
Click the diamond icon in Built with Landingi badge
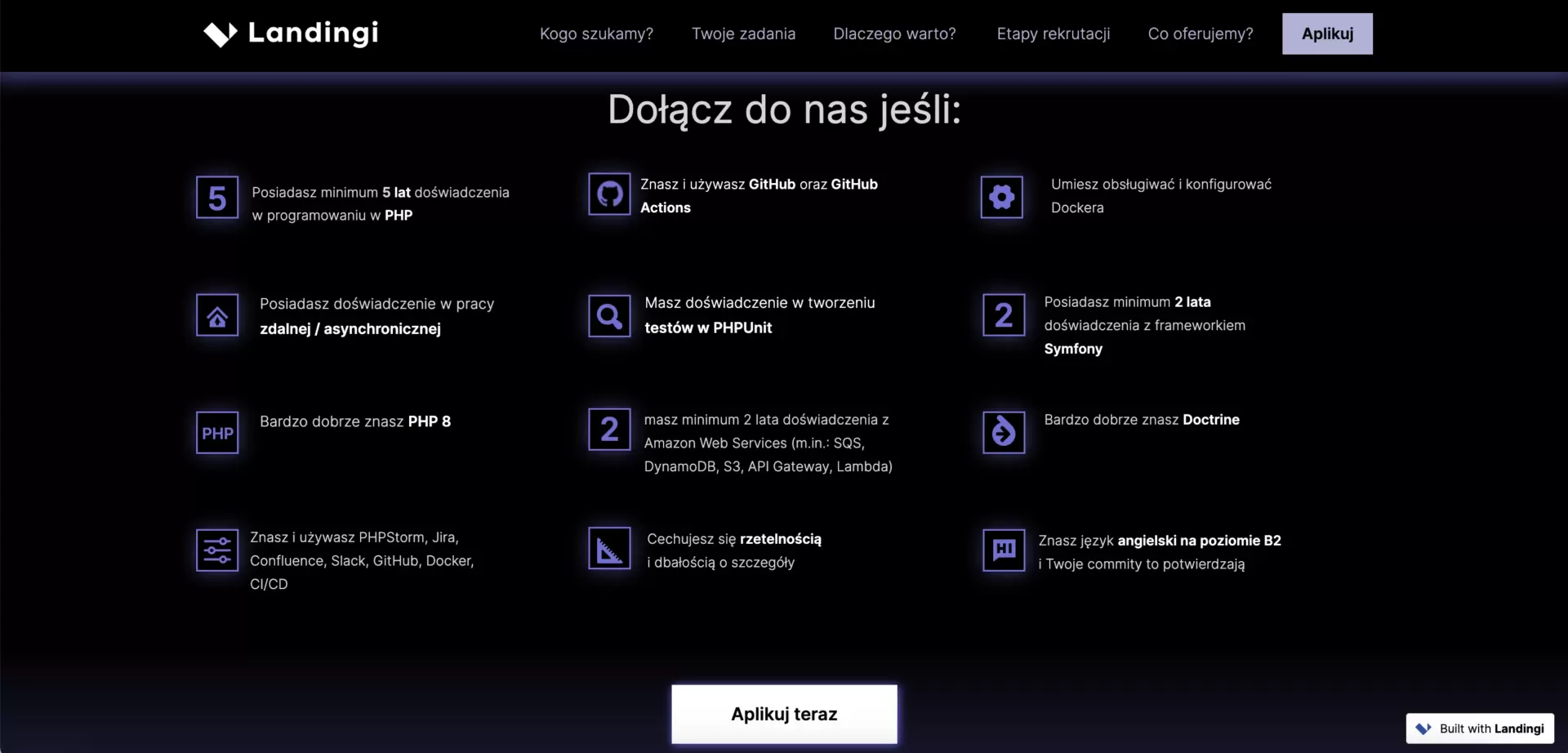(x=1424, y=728)
